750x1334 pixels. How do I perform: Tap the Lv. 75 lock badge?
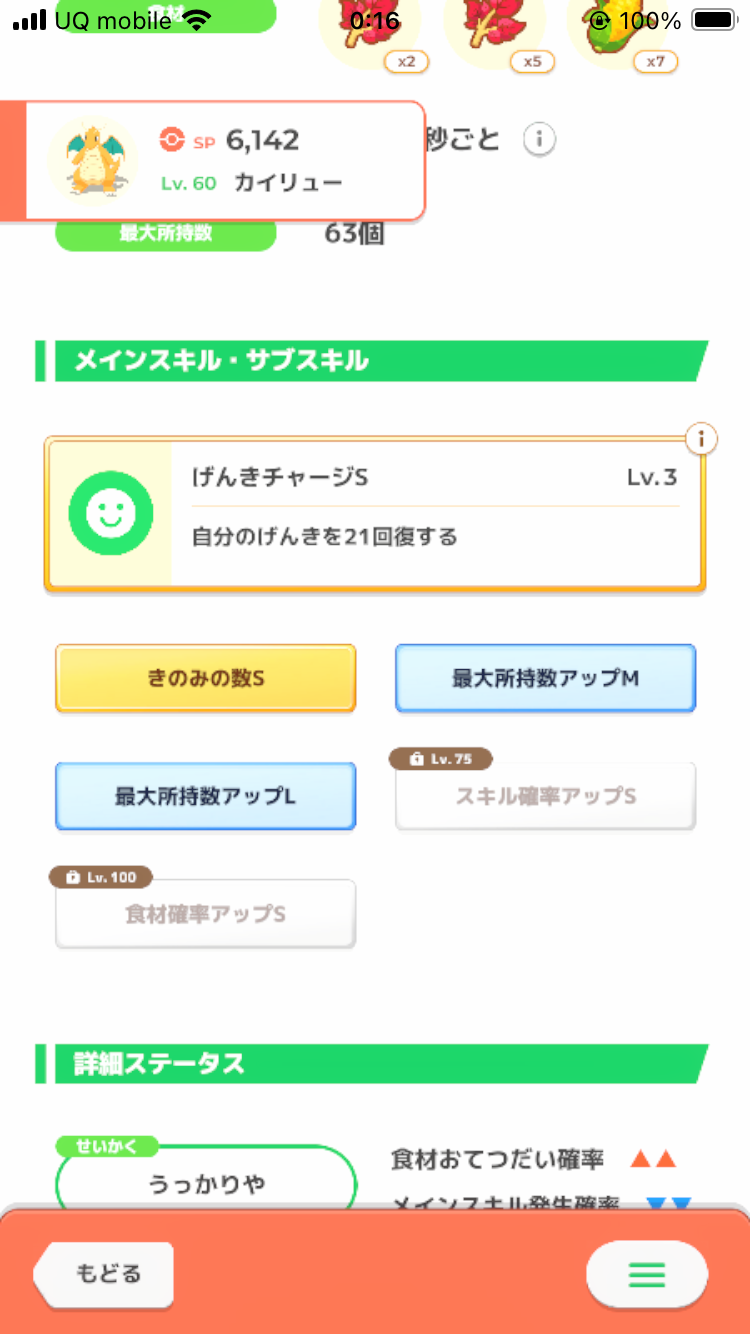click(441, 759)
